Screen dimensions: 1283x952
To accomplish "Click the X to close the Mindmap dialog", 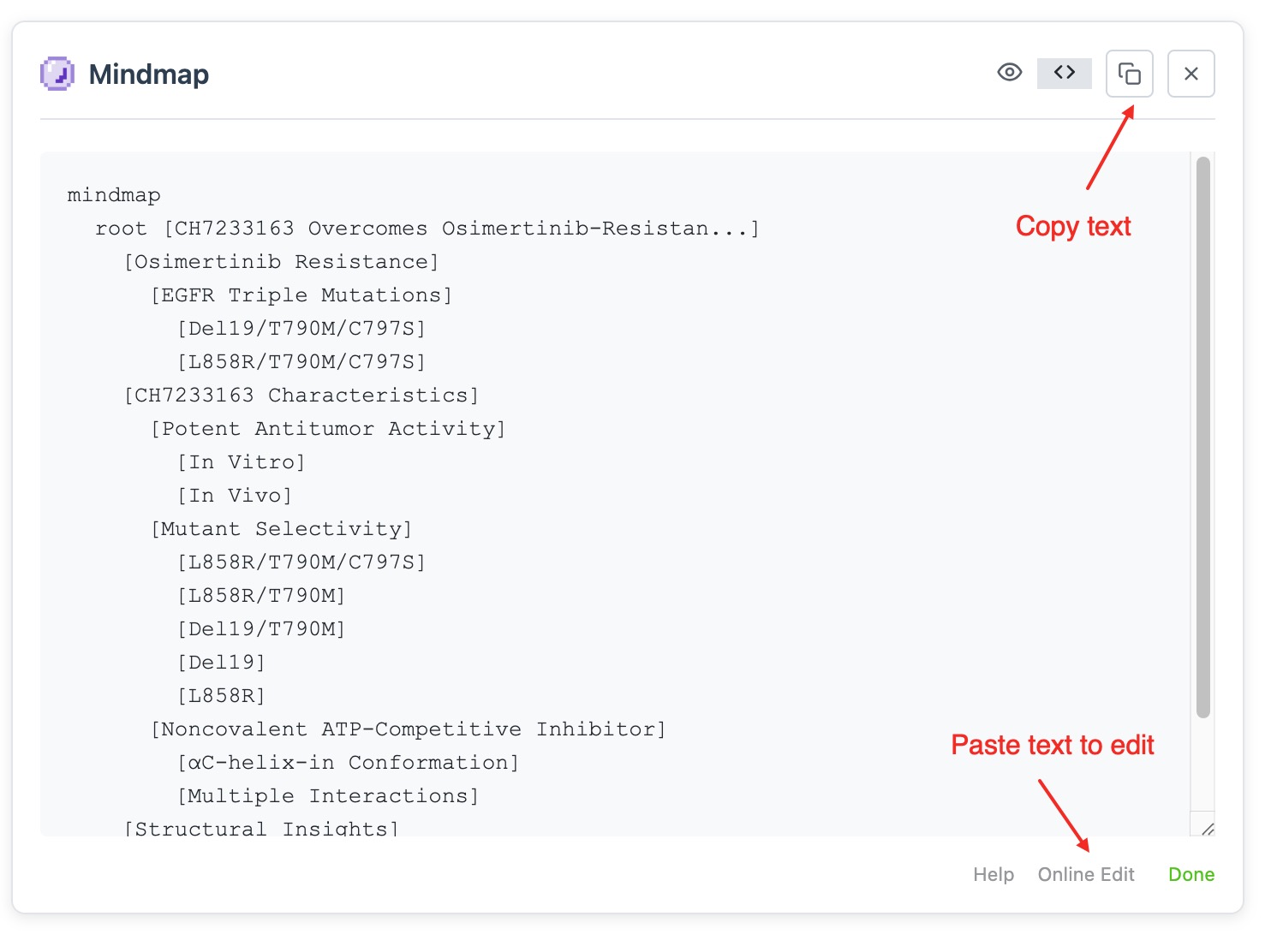I will point(1191,74).
